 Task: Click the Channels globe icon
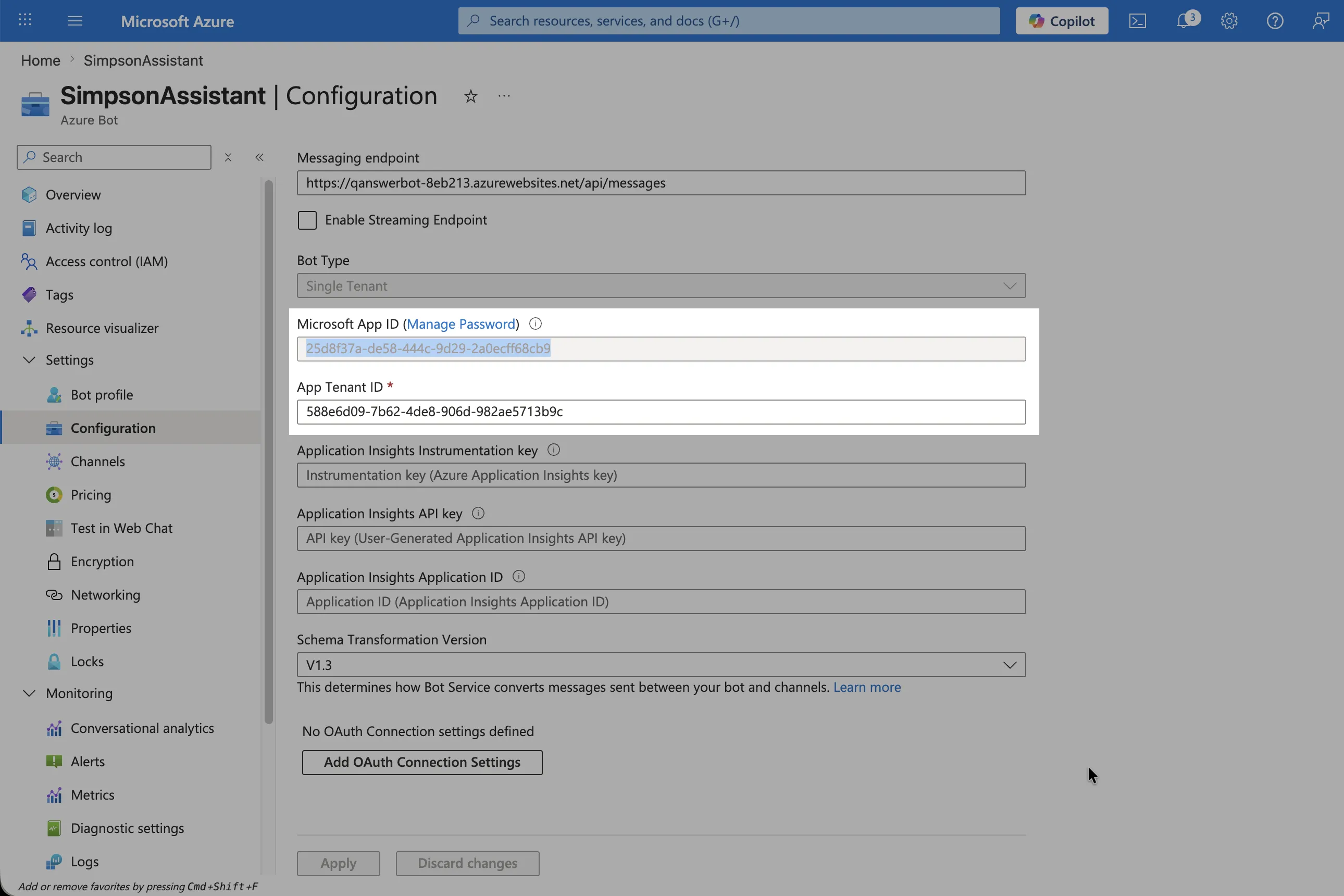point(54,461)
